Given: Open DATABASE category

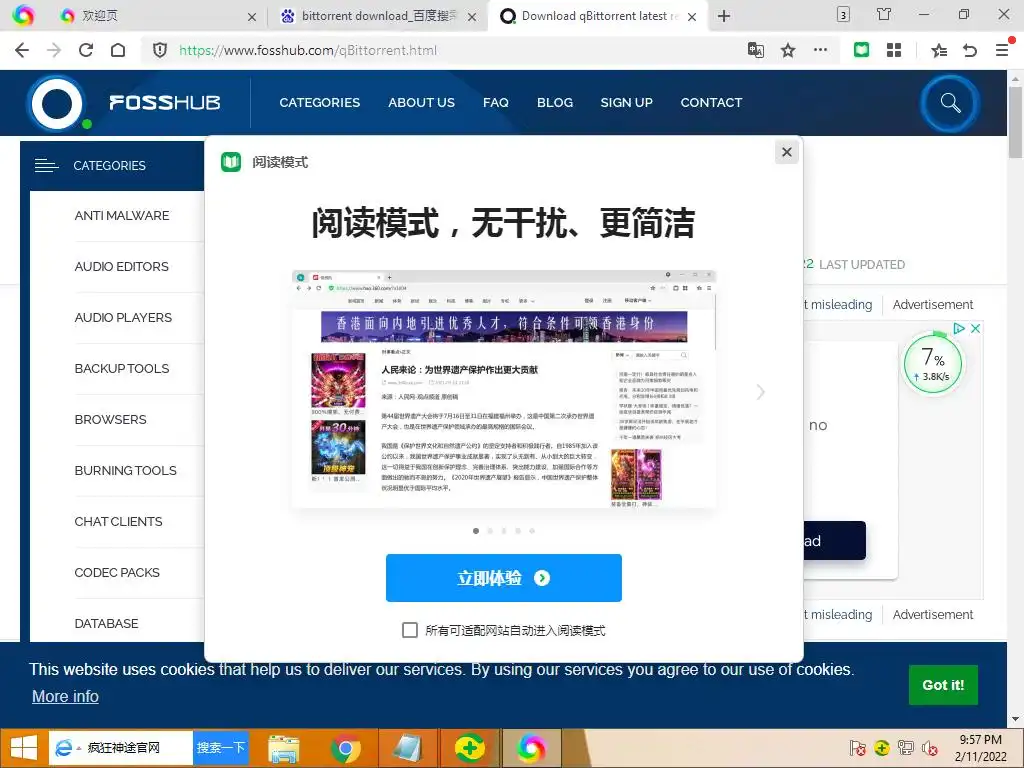Looking at the screenshot, I should (106, 623).
